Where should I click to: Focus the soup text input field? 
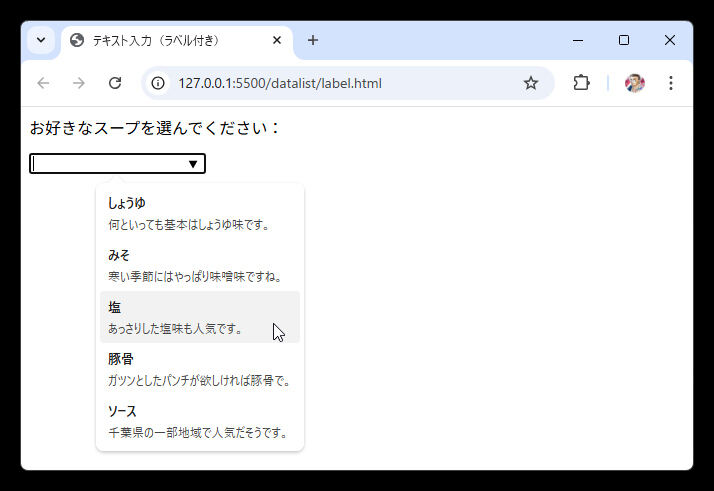[x=107, y=164]
